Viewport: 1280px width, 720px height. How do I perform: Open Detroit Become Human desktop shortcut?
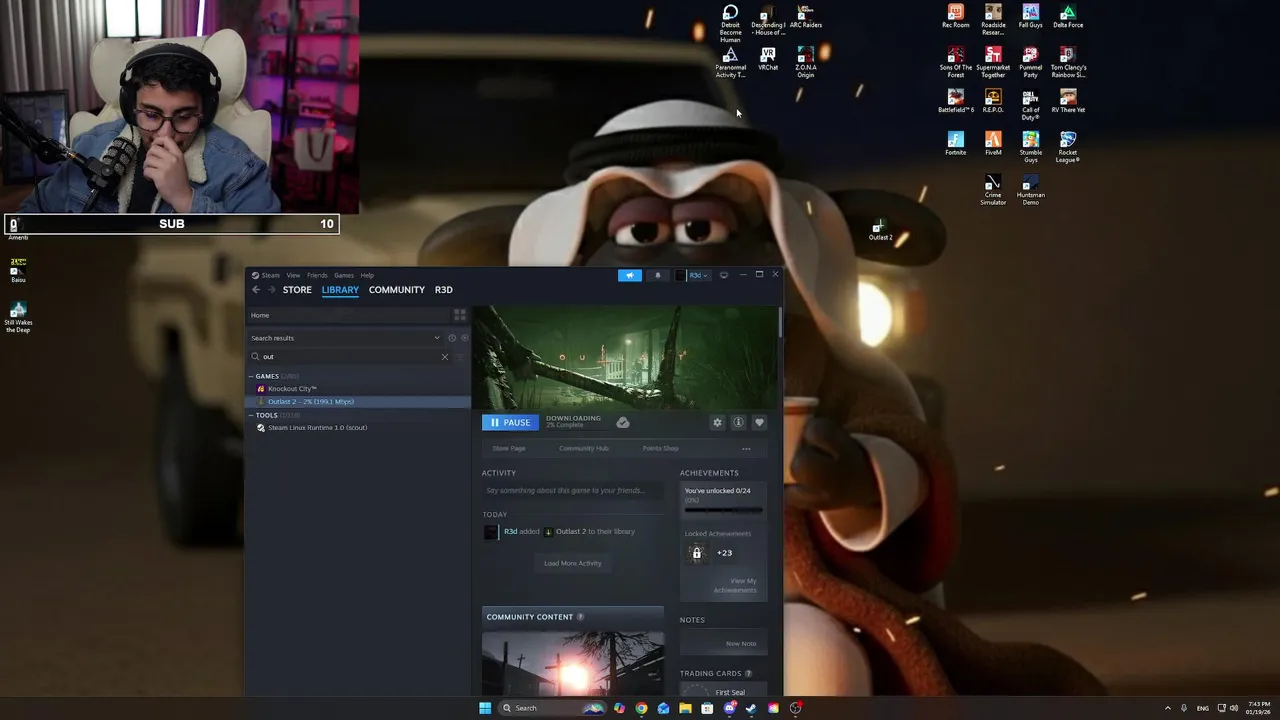pos(731,24)
